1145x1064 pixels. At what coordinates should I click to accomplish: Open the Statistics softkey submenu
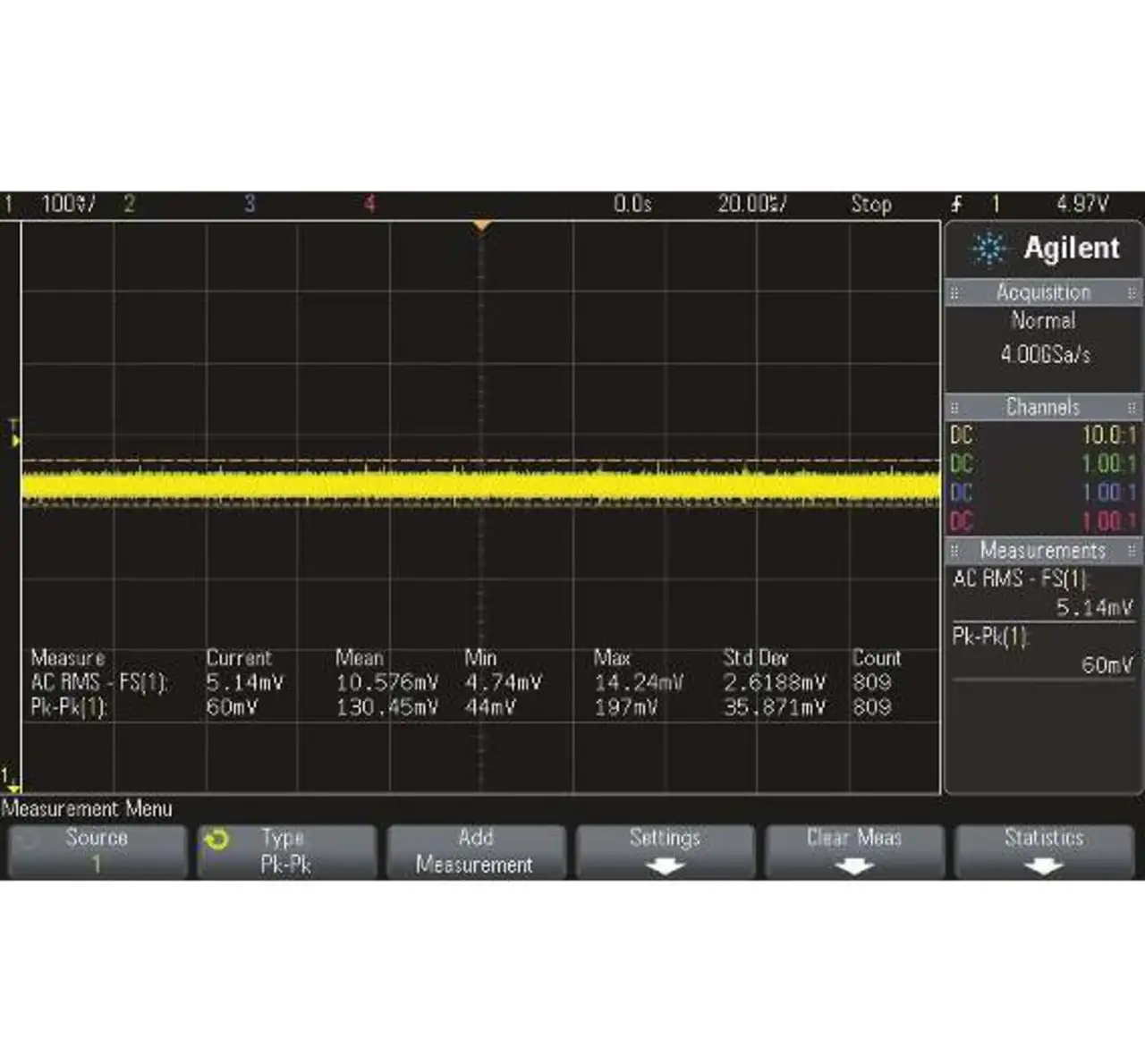click(x=1044, y=851)
